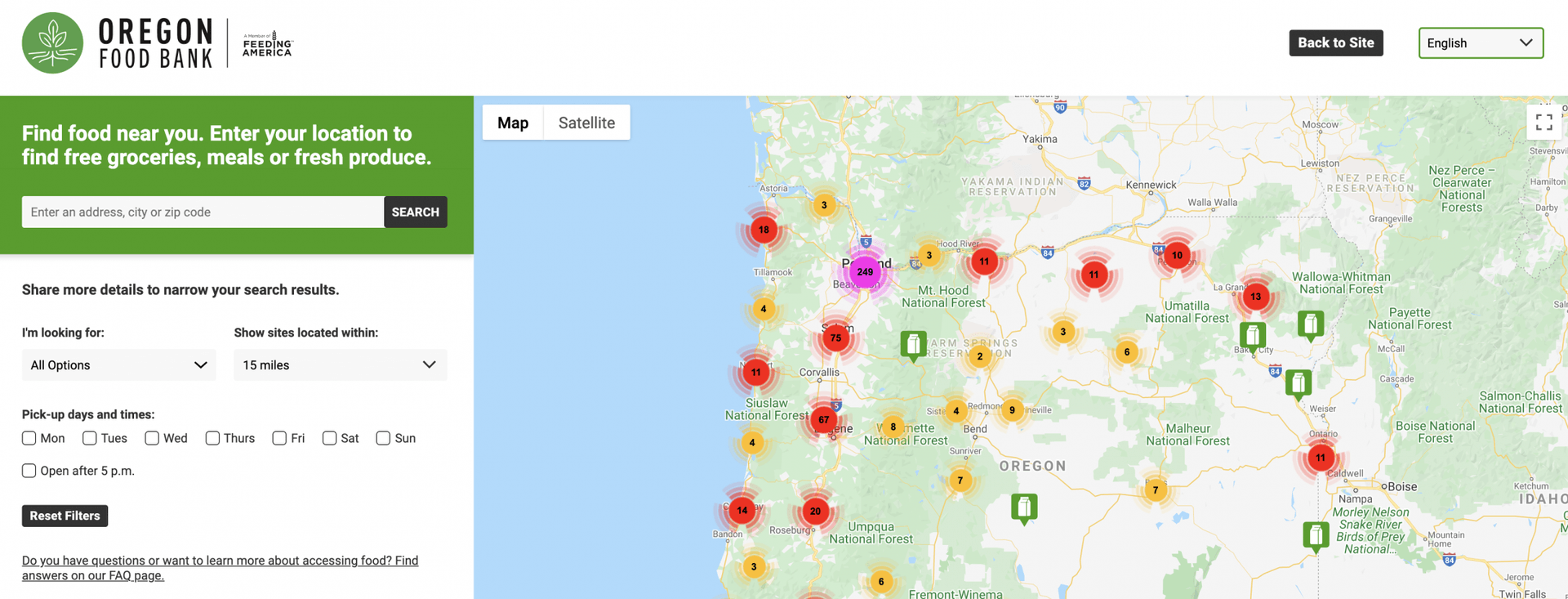Click the Find food near you heading
Screen dimensions: 1568x599
point(226,145)
